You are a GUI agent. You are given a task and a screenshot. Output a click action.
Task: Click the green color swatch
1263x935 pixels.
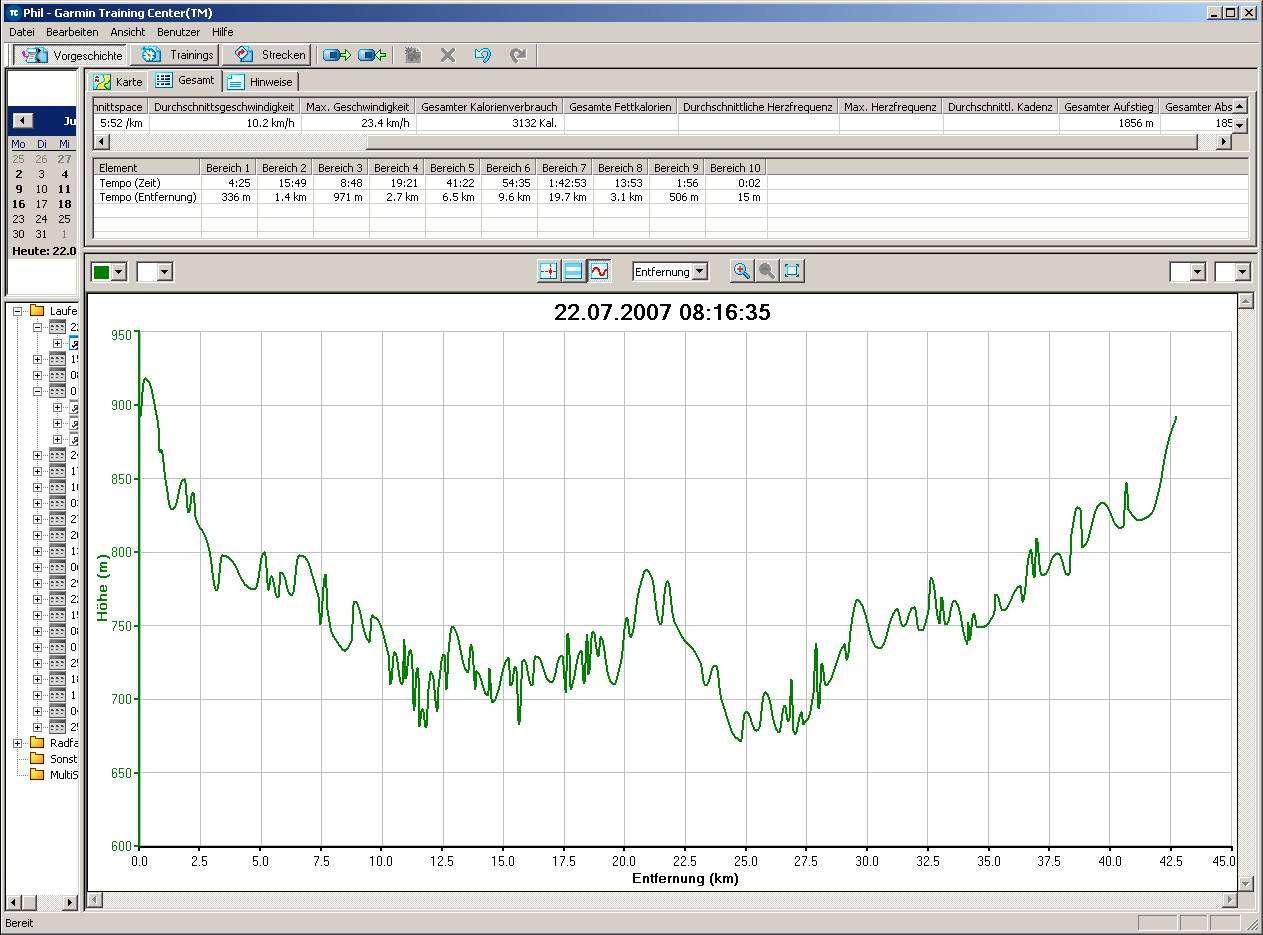click(101, 272)
